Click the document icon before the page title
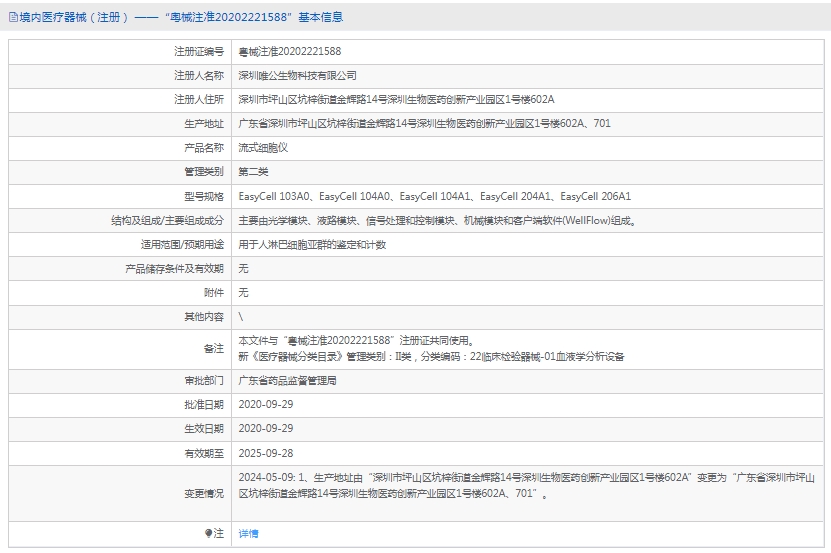Image resolution: width=831 pixels, height=553 pixels. pyautogui.click(x=13, y=17)
